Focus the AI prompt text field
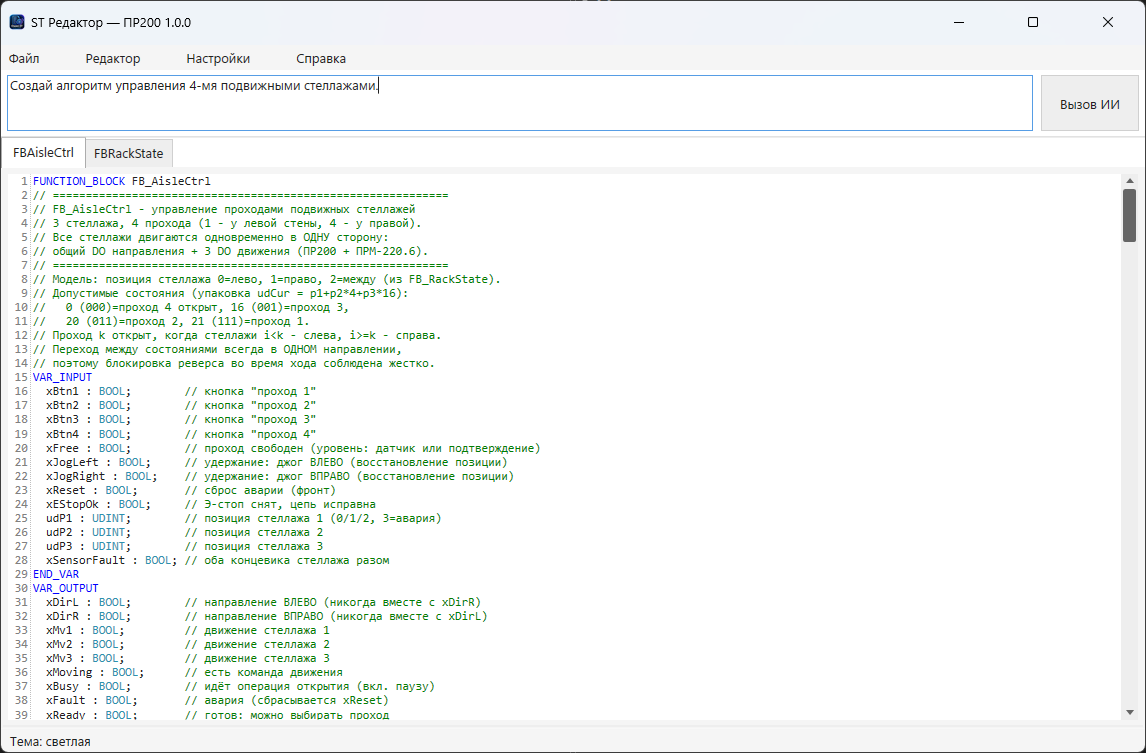This screenshot has width=1146, height=753. tap(520, 103)
